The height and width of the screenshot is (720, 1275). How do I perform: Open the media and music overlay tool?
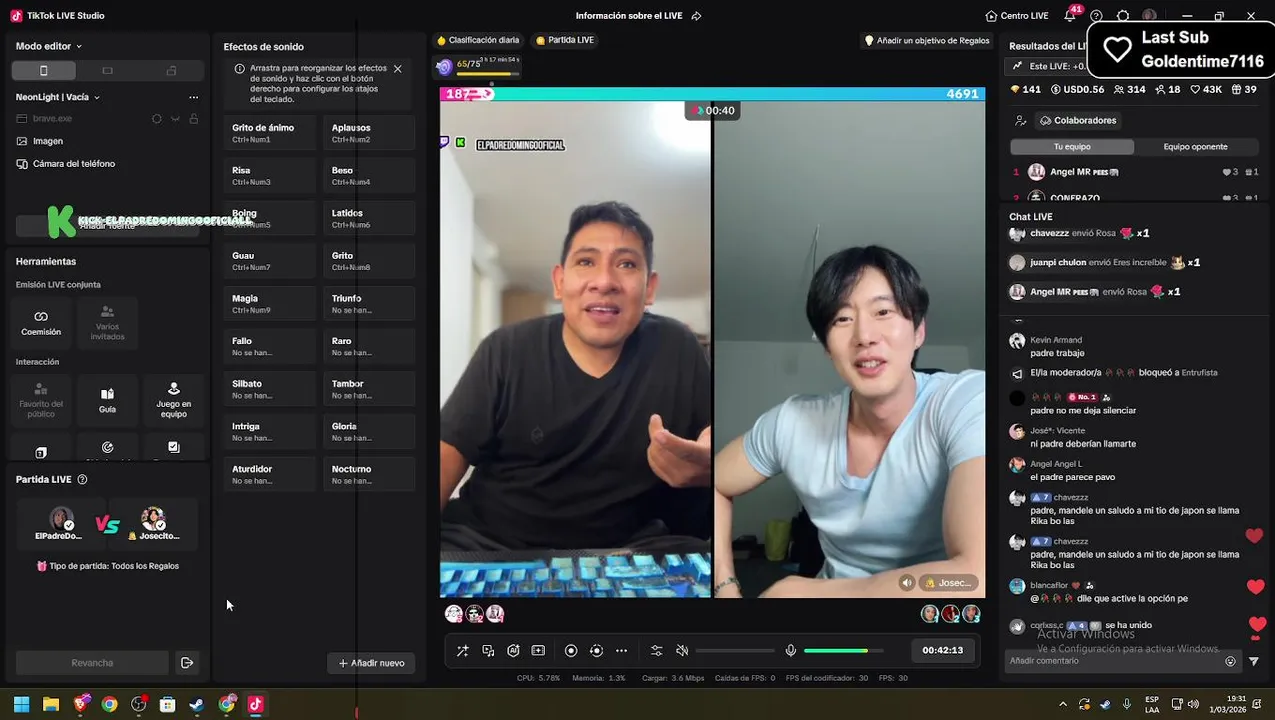click(488, 650)
